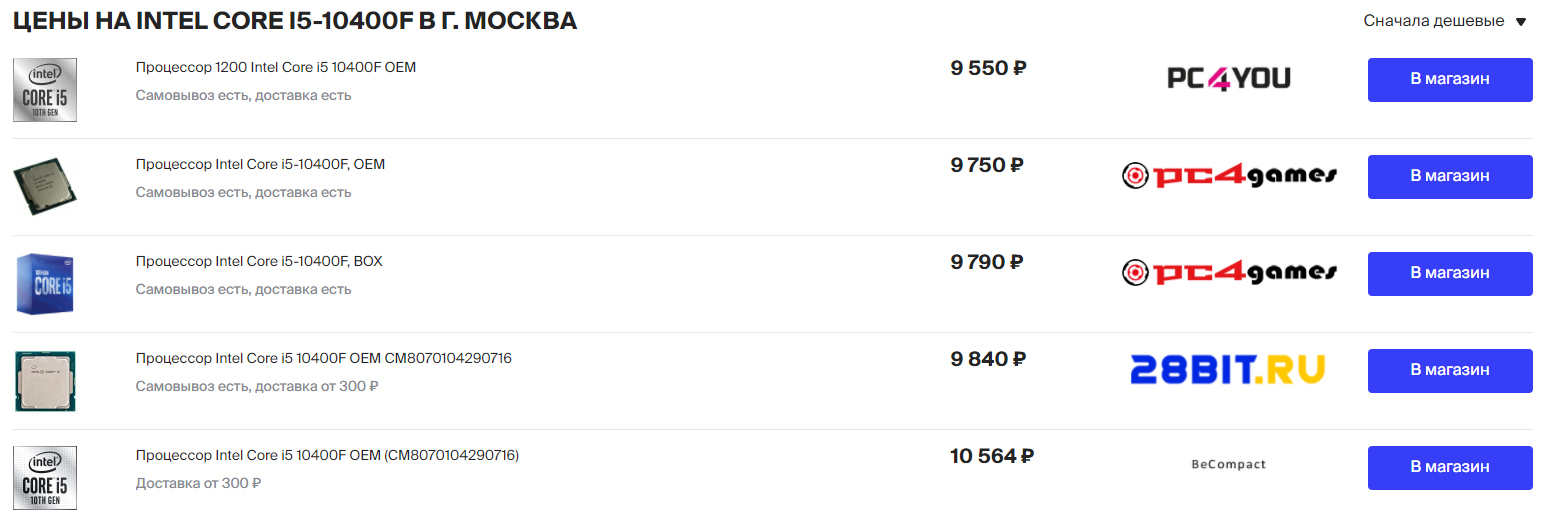Click 'В магазин' for the 9 750 ₽ offer

tap(1450, 177)
